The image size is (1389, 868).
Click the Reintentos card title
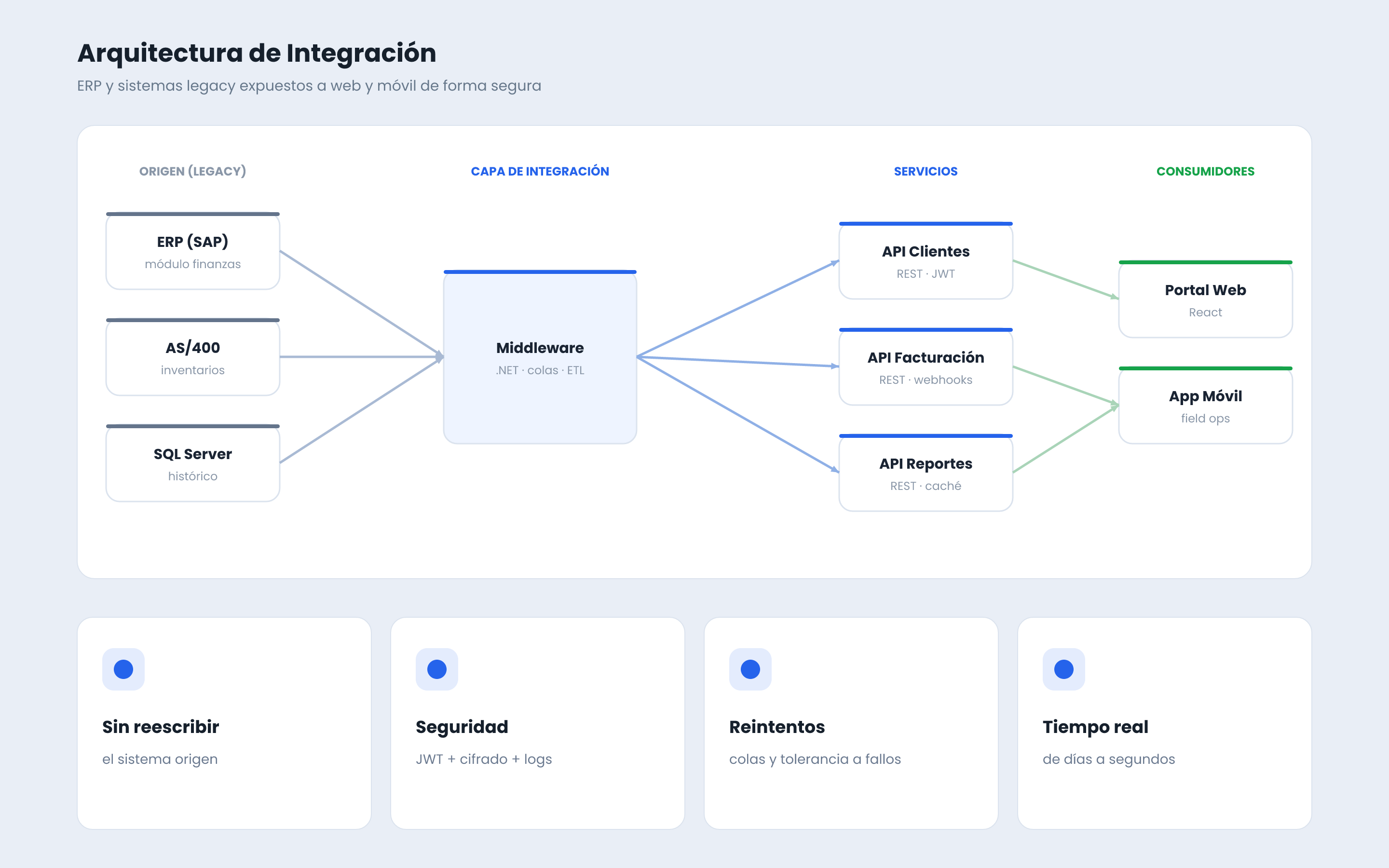[x=777, y=727]
